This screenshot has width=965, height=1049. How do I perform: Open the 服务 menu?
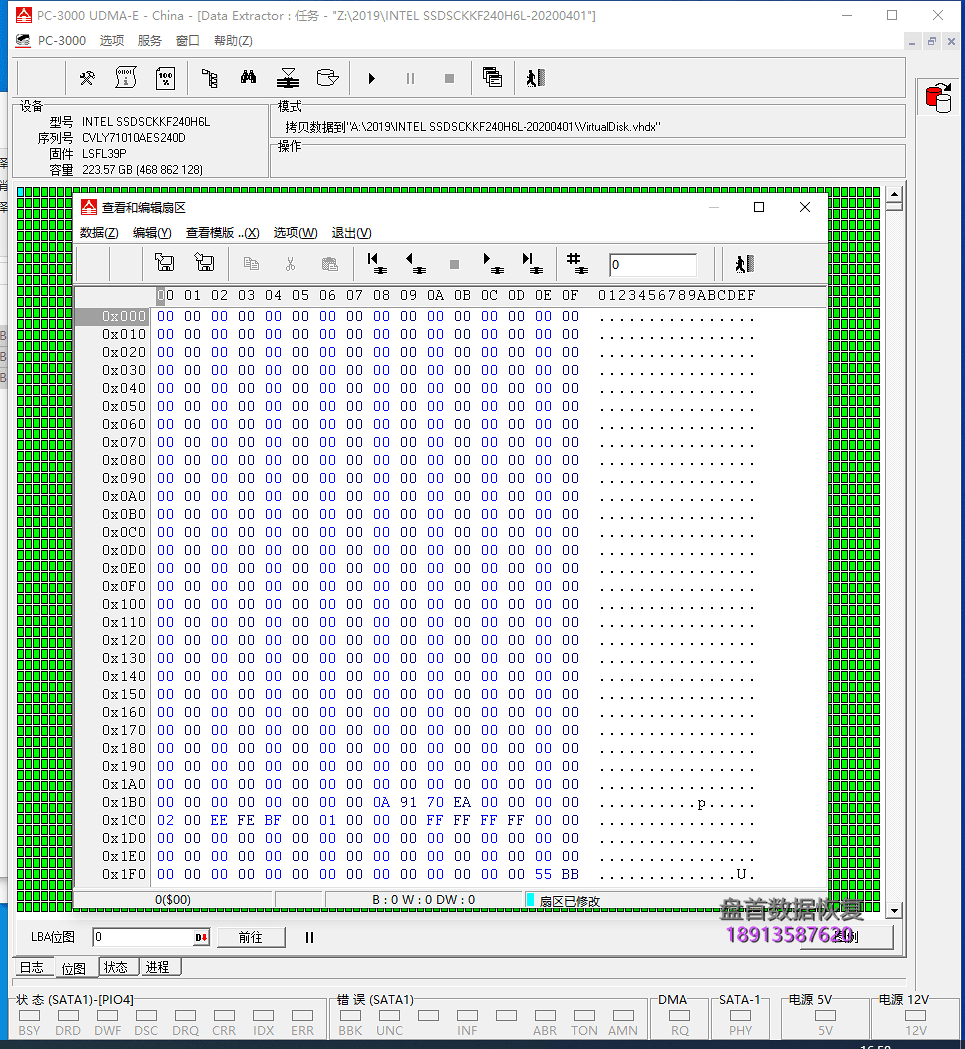[x=149, y=41]
